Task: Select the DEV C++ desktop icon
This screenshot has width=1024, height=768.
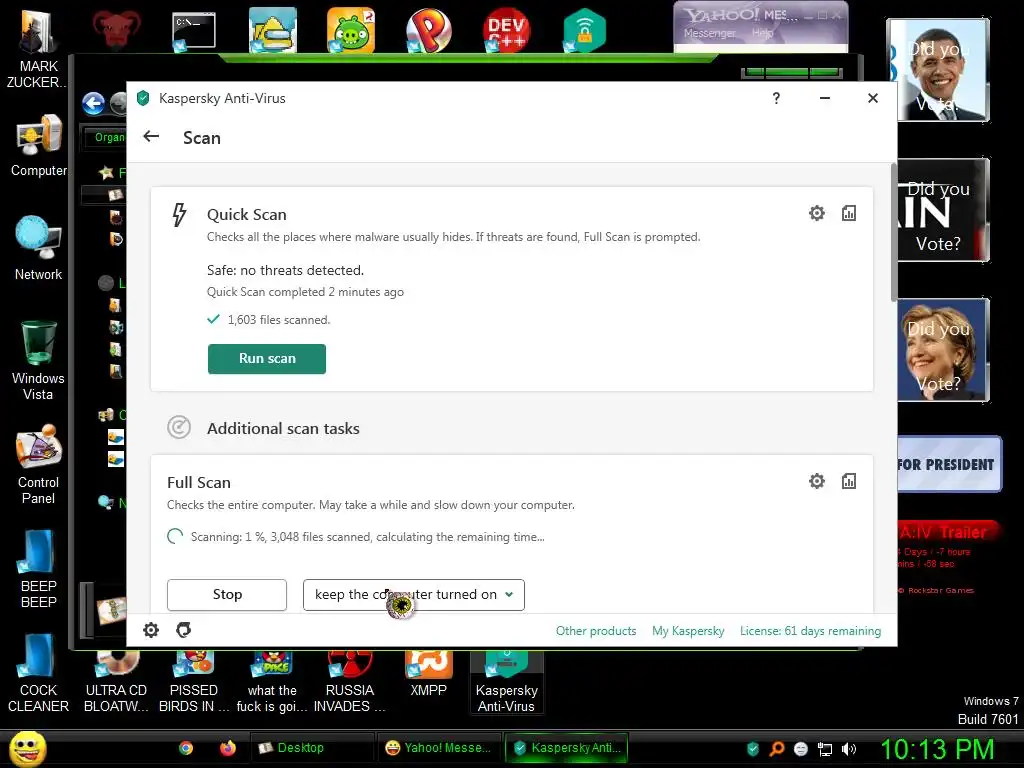Action: 506,30
